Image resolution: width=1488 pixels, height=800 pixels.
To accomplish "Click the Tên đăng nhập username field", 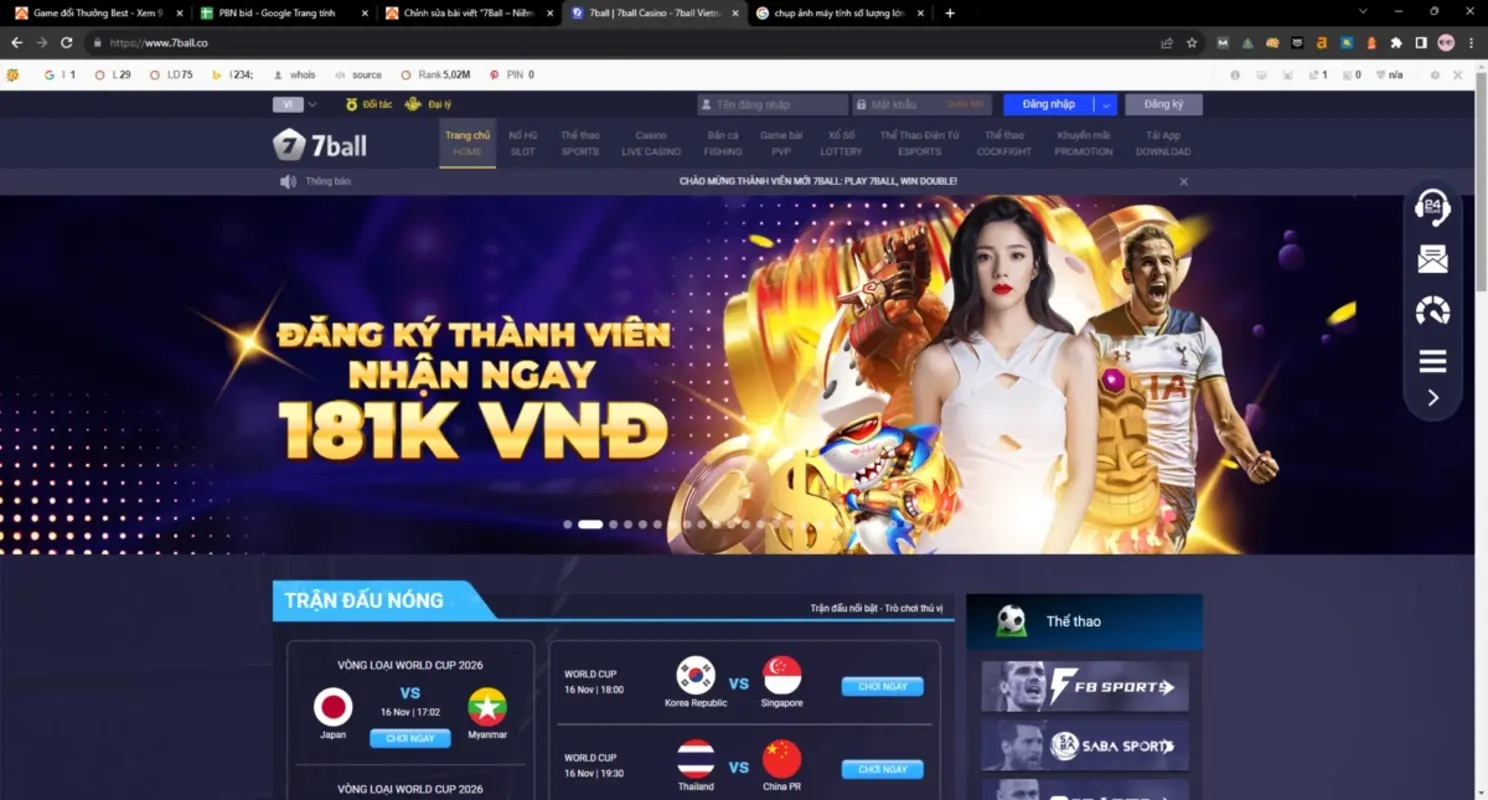I will click(773, 105).
